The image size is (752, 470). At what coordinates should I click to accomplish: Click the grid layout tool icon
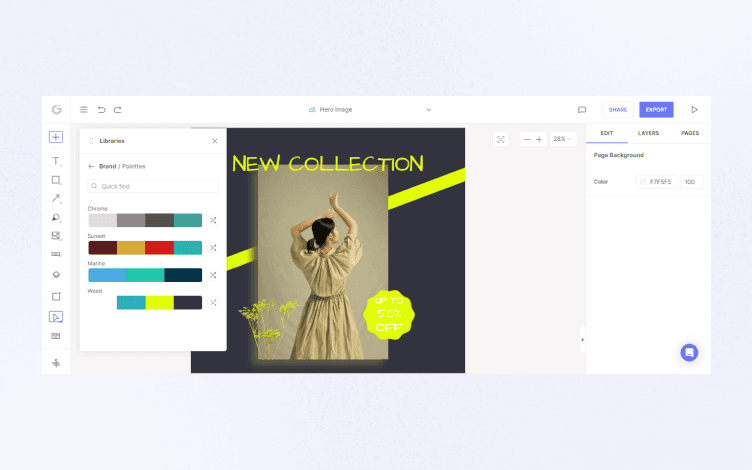[56, 336]
